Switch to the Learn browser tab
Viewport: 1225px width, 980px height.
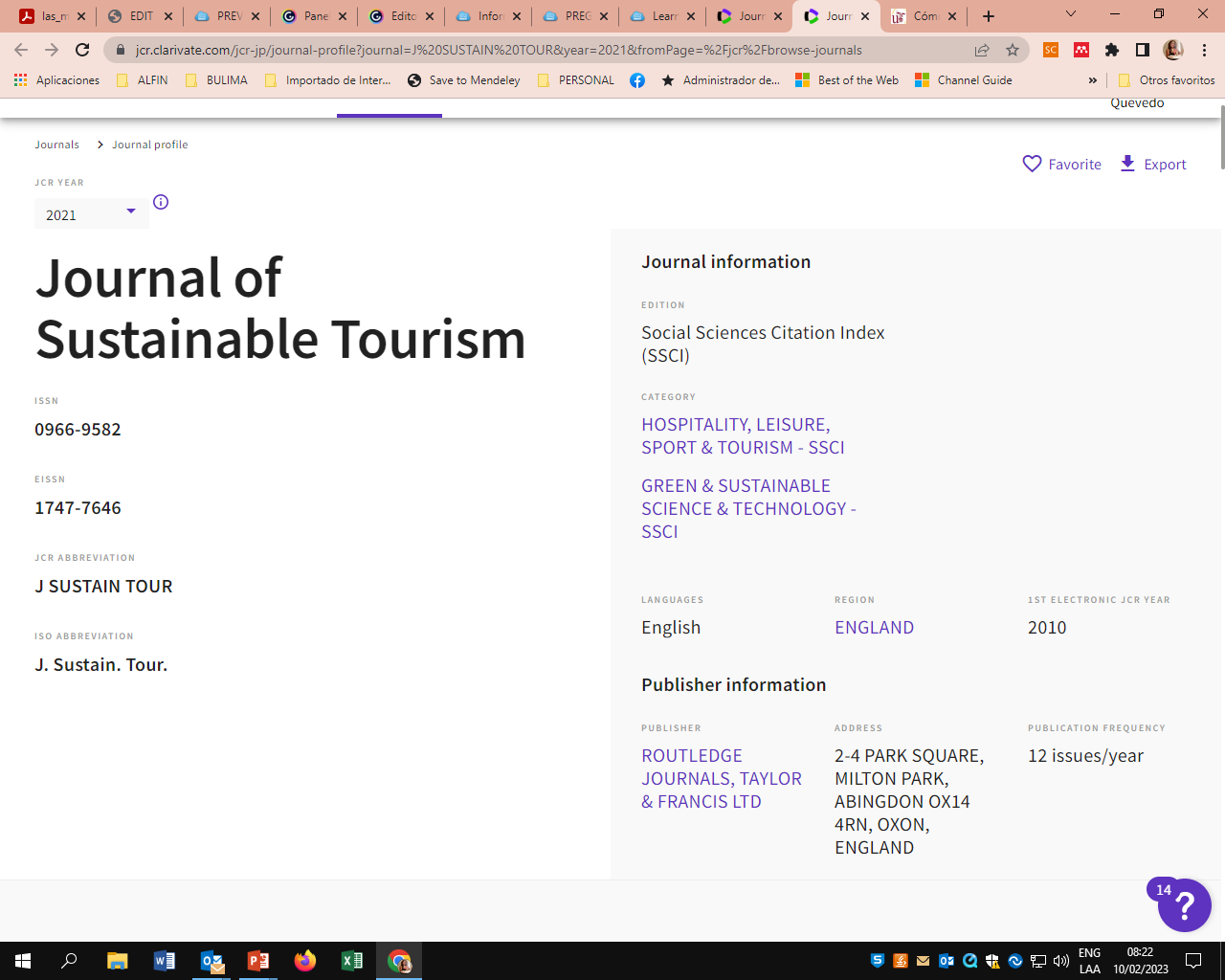667,15
